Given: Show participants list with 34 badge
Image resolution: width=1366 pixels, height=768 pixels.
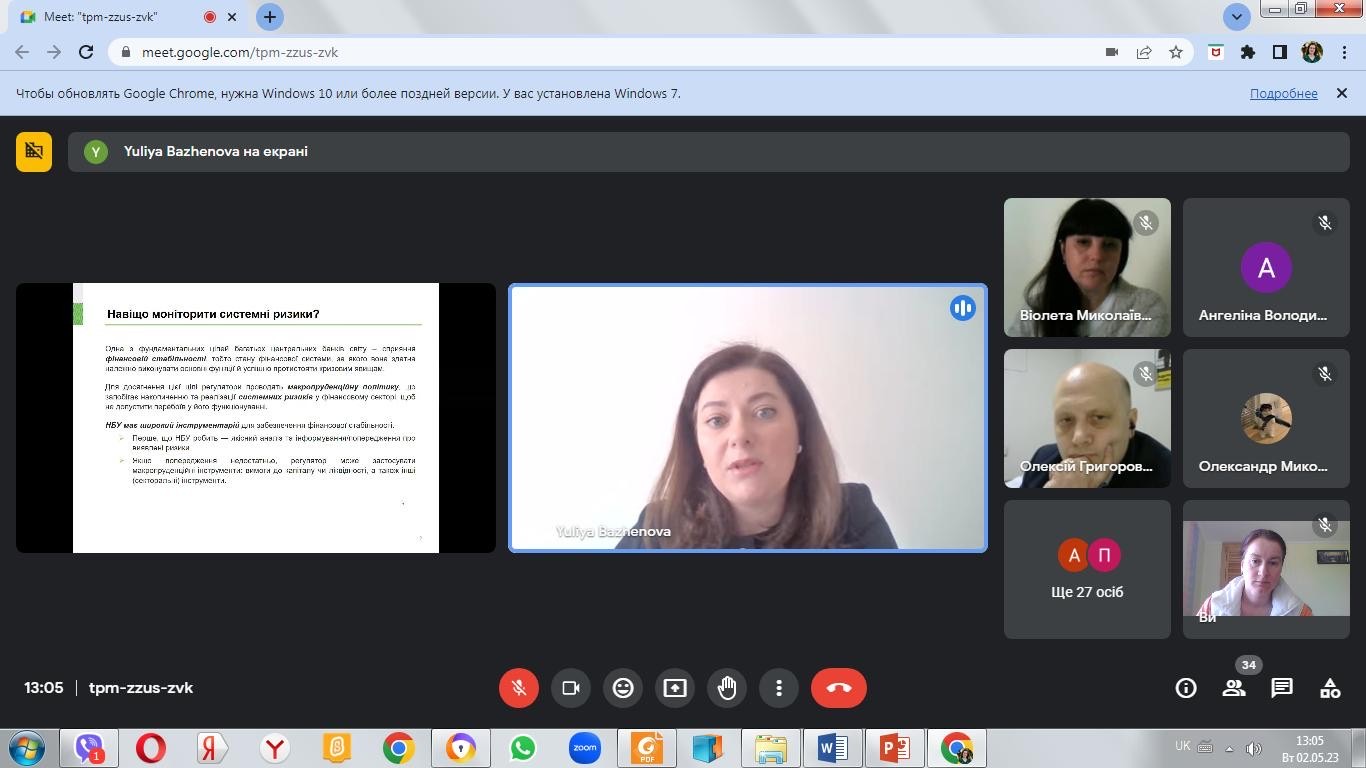Looking at the screenshot, I should [1234, 688].
